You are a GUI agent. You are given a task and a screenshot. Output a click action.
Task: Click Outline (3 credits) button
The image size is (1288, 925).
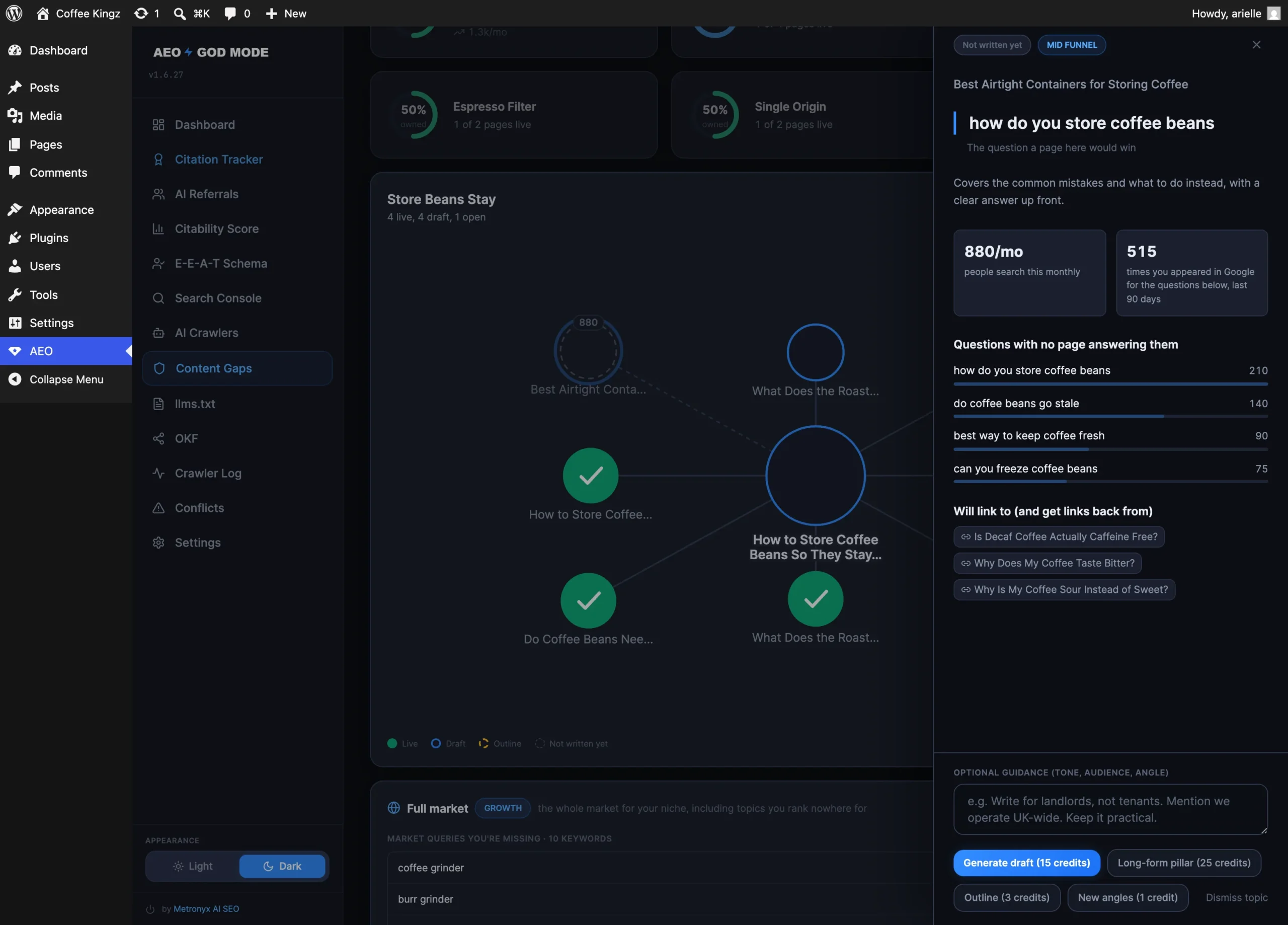point(1006,897)
